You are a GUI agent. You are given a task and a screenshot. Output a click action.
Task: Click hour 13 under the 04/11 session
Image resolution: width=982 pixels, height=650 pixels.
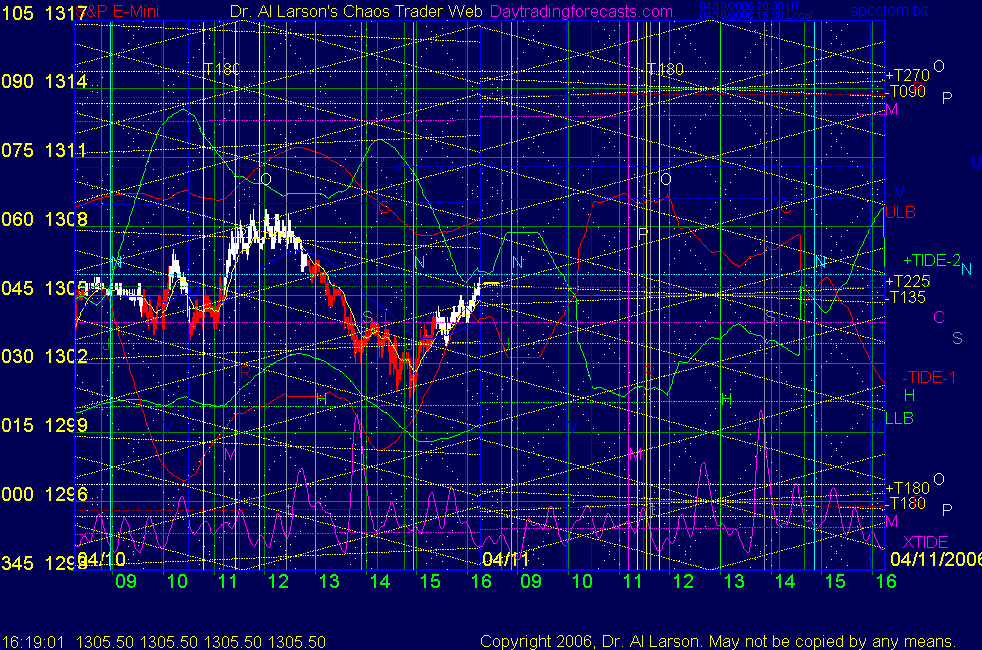(x=734, y=581)
